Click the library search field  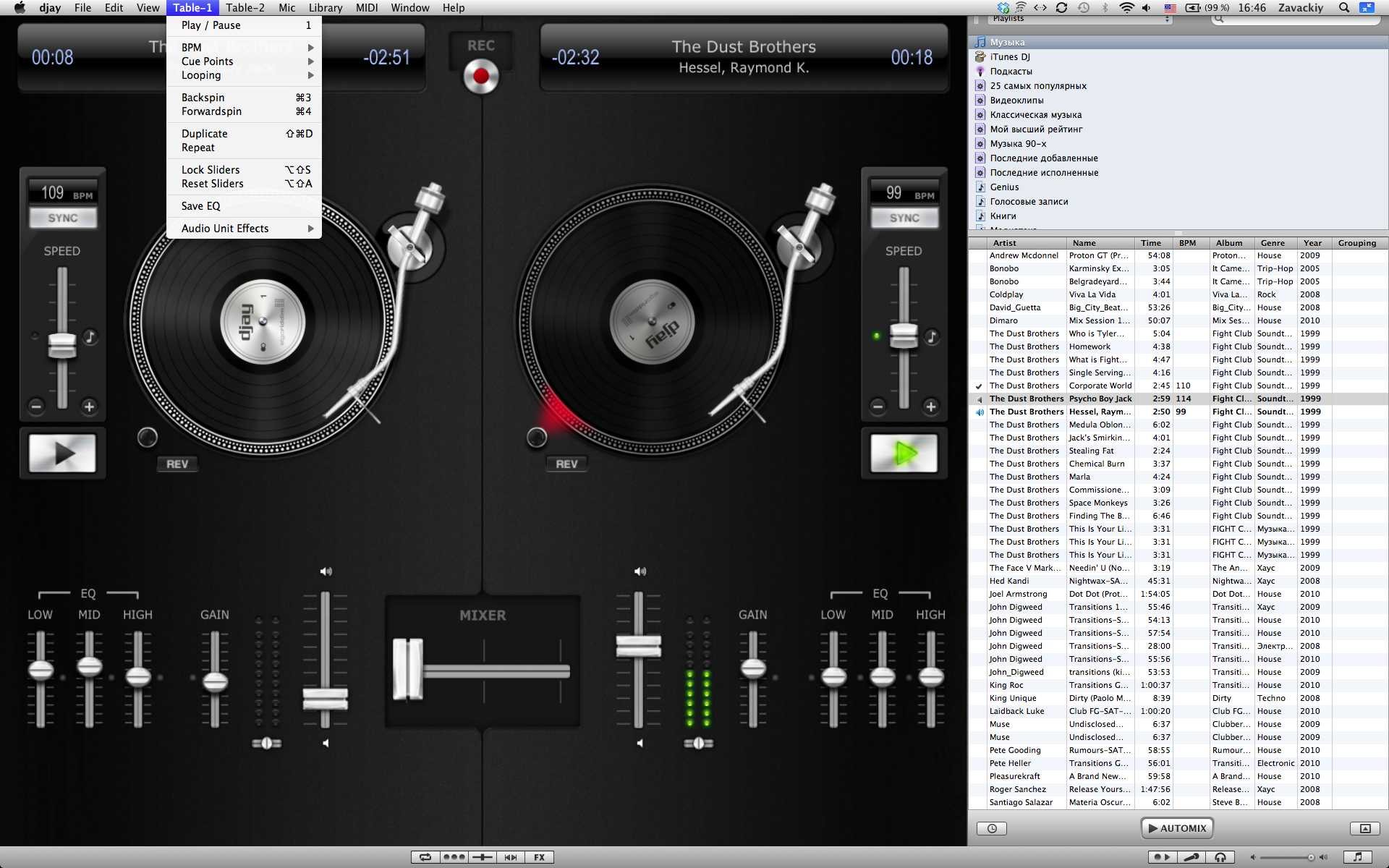1296,19
